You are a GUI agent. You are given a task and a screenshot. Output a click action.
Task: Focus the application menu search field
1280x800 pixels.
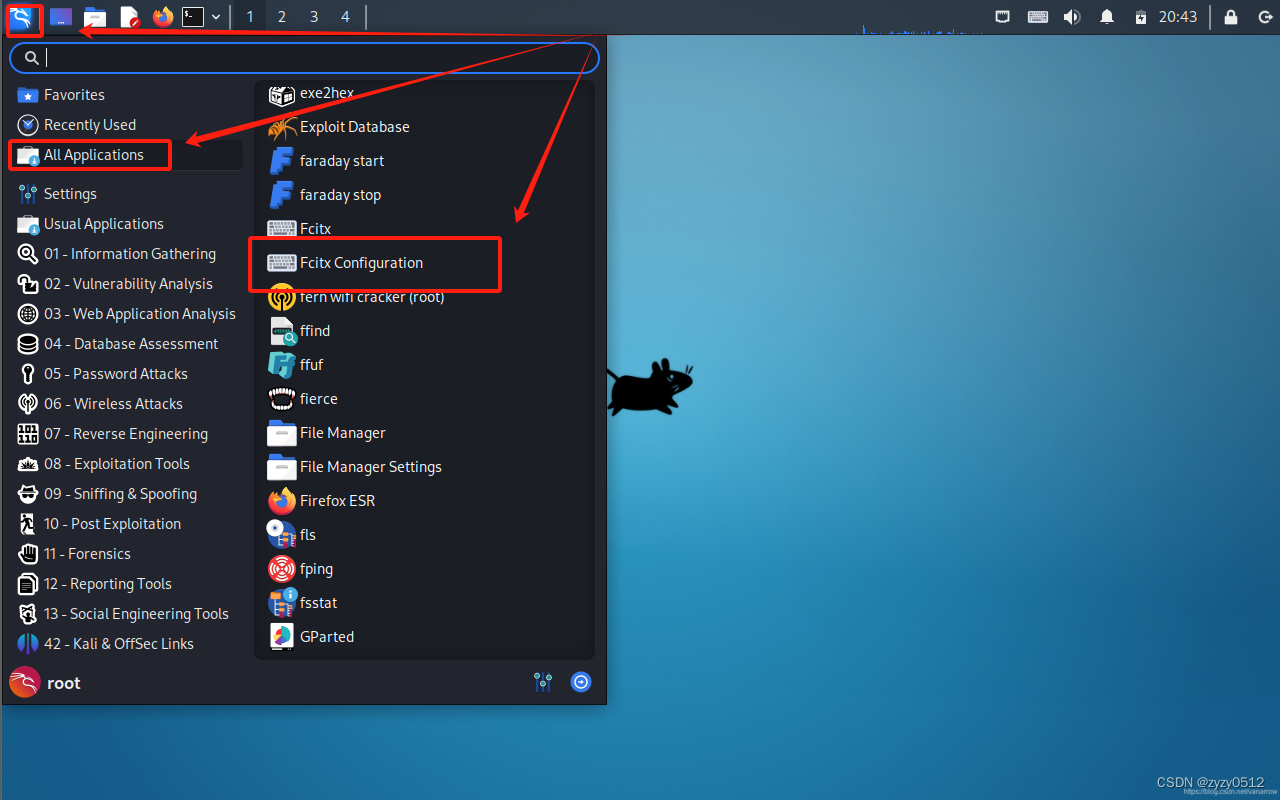(x=305, y=58)
